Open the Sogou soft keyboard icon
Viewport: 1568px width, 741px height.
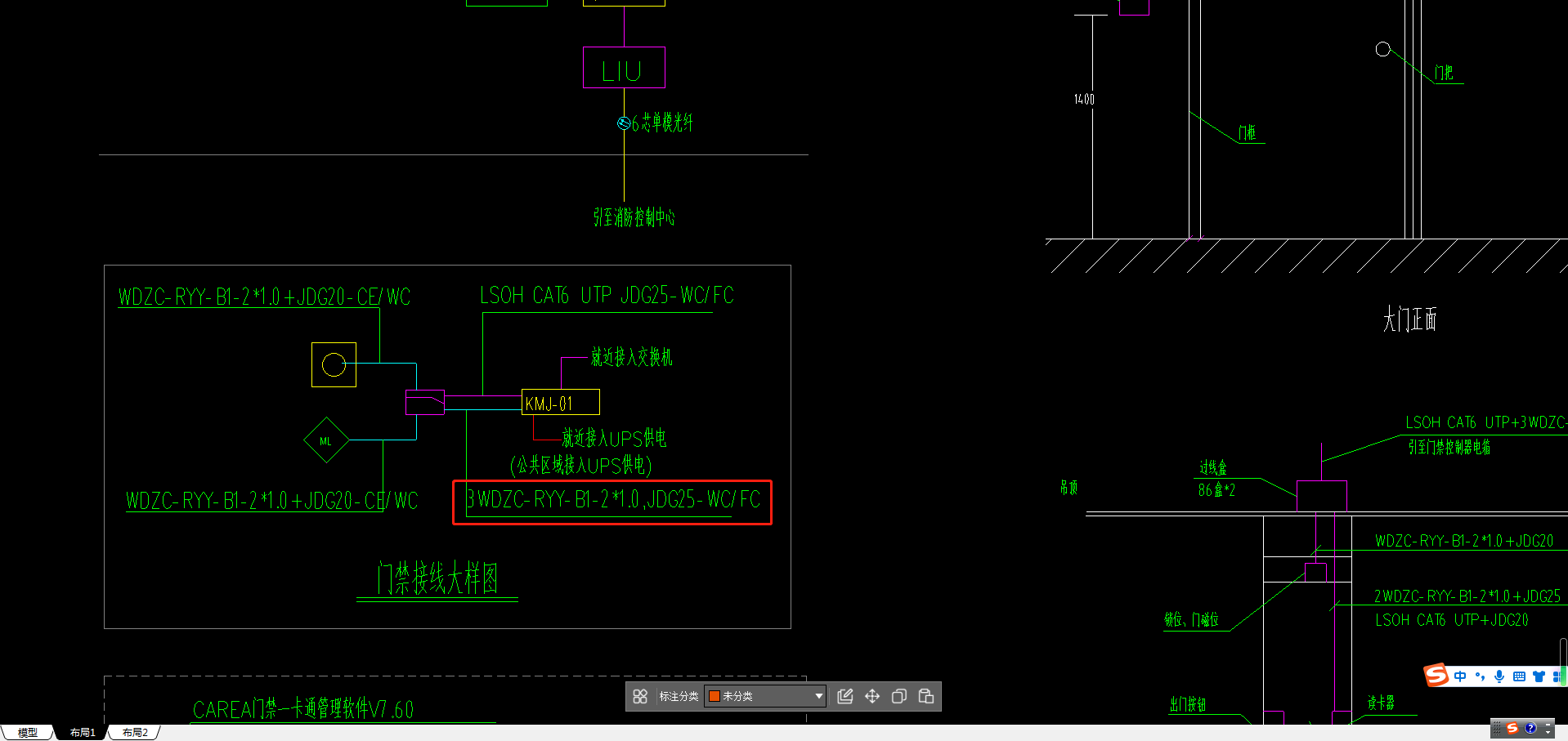(1519, 676)
